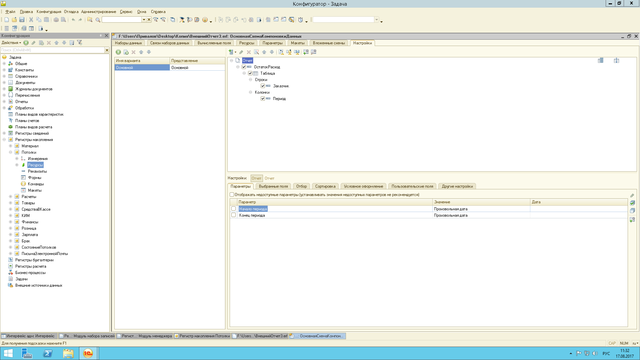The width and height of the screenshot is (640, 360).
Task: Open the Действия dropdown in Configuration panel
Action: pos(11,42)
